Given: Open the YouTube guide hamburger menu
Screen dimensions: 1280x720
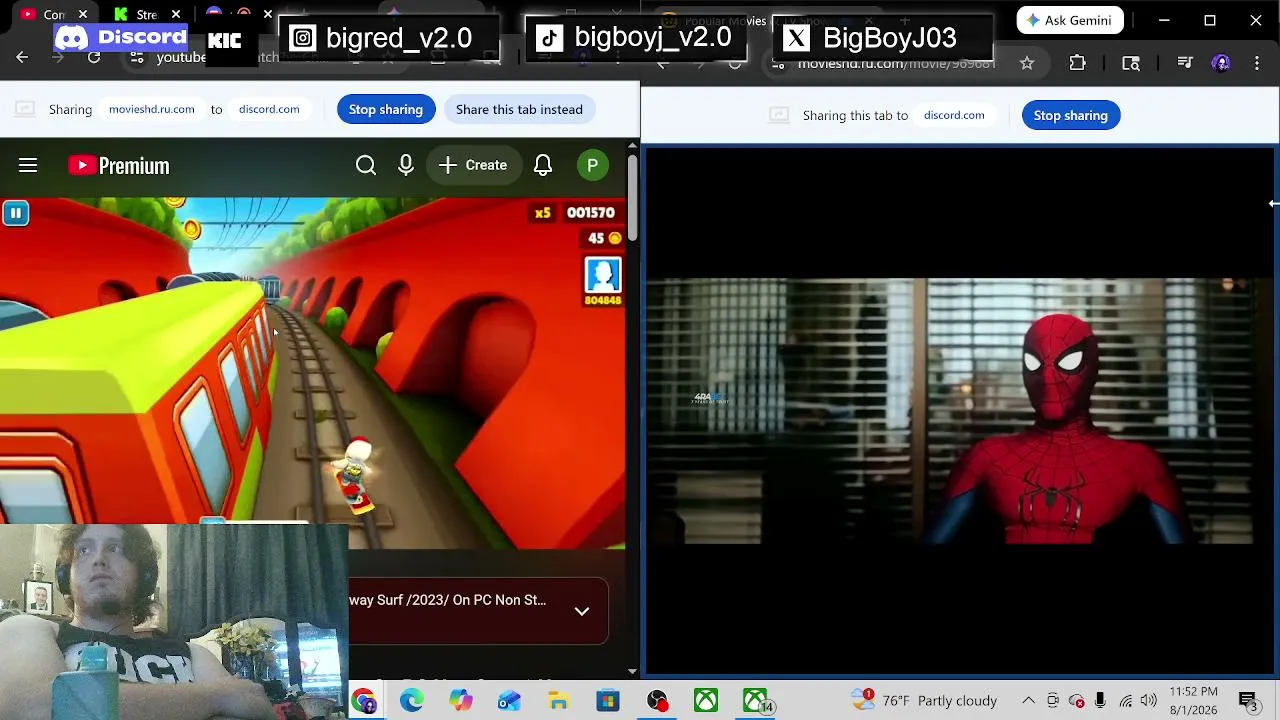Looking at the screenshot, I should (x=28, y=165).
